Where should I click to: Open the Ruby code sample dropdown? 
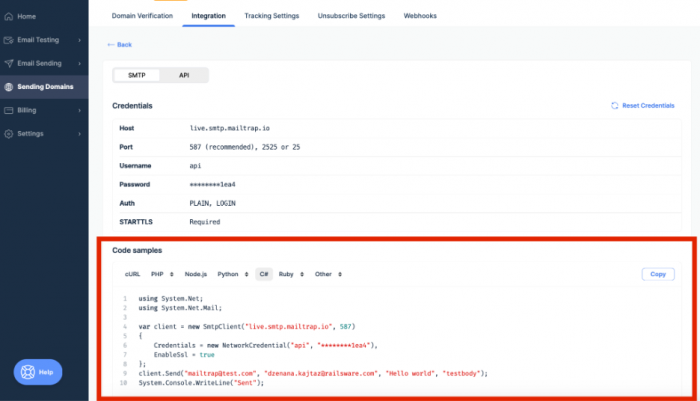tap(291, 274)
